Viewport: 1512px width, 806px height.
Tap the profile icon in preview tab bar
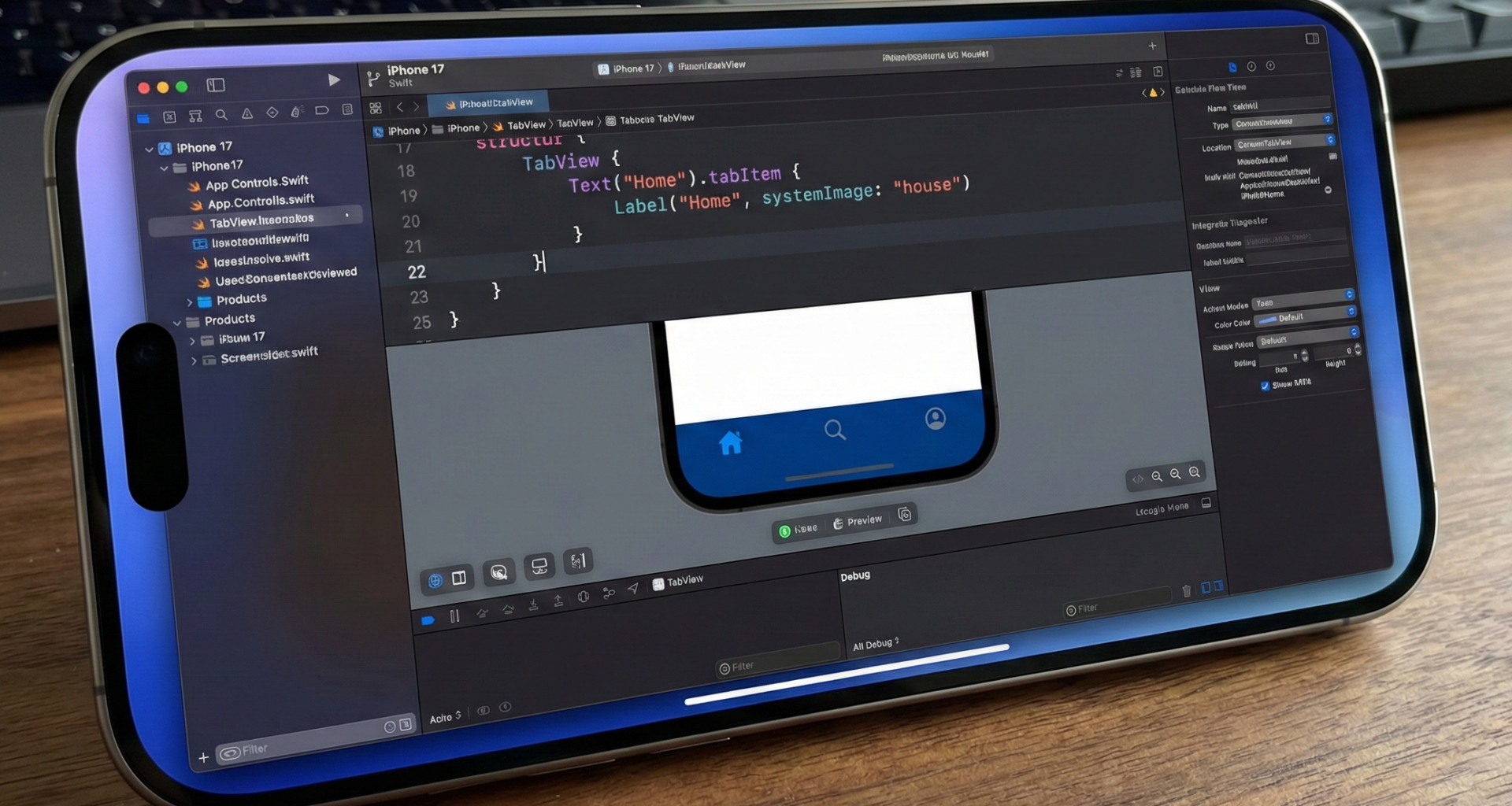pos(936,419)
